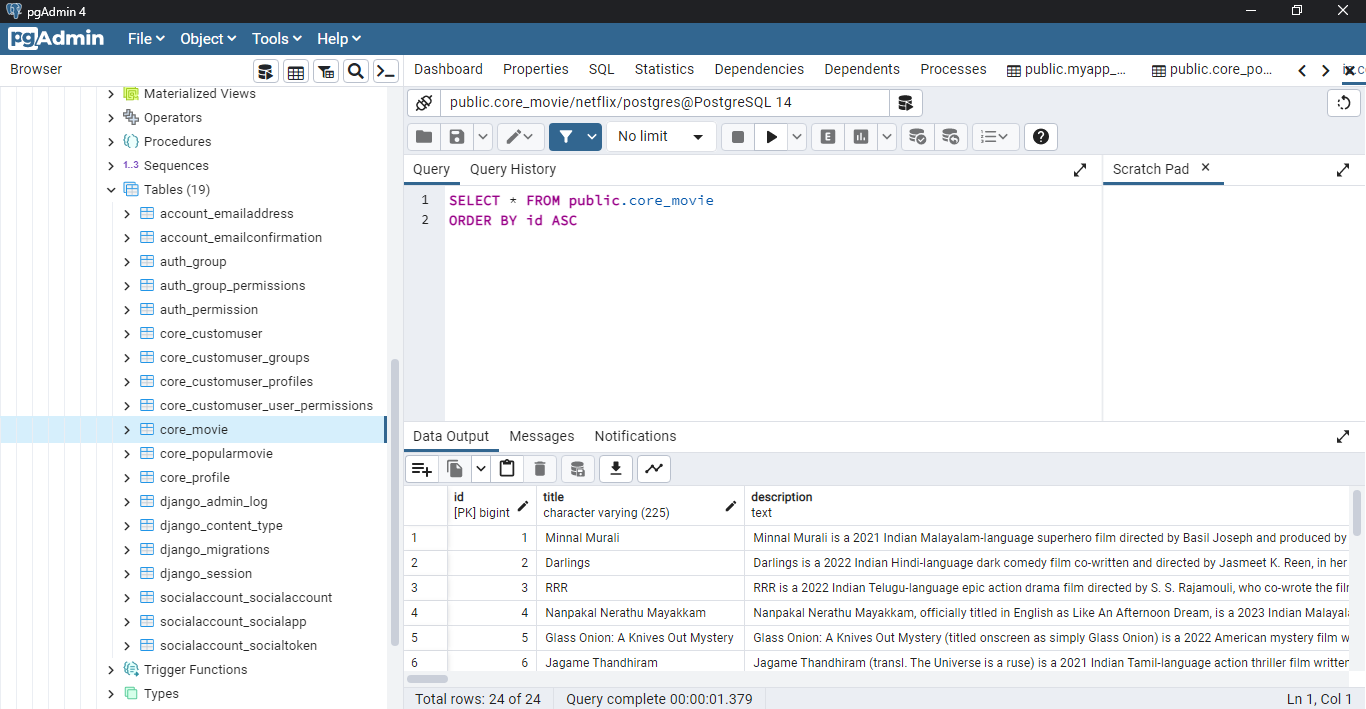Switch to the Query History tab
The image size is (1366, 709).
click(x=513, y=169)
